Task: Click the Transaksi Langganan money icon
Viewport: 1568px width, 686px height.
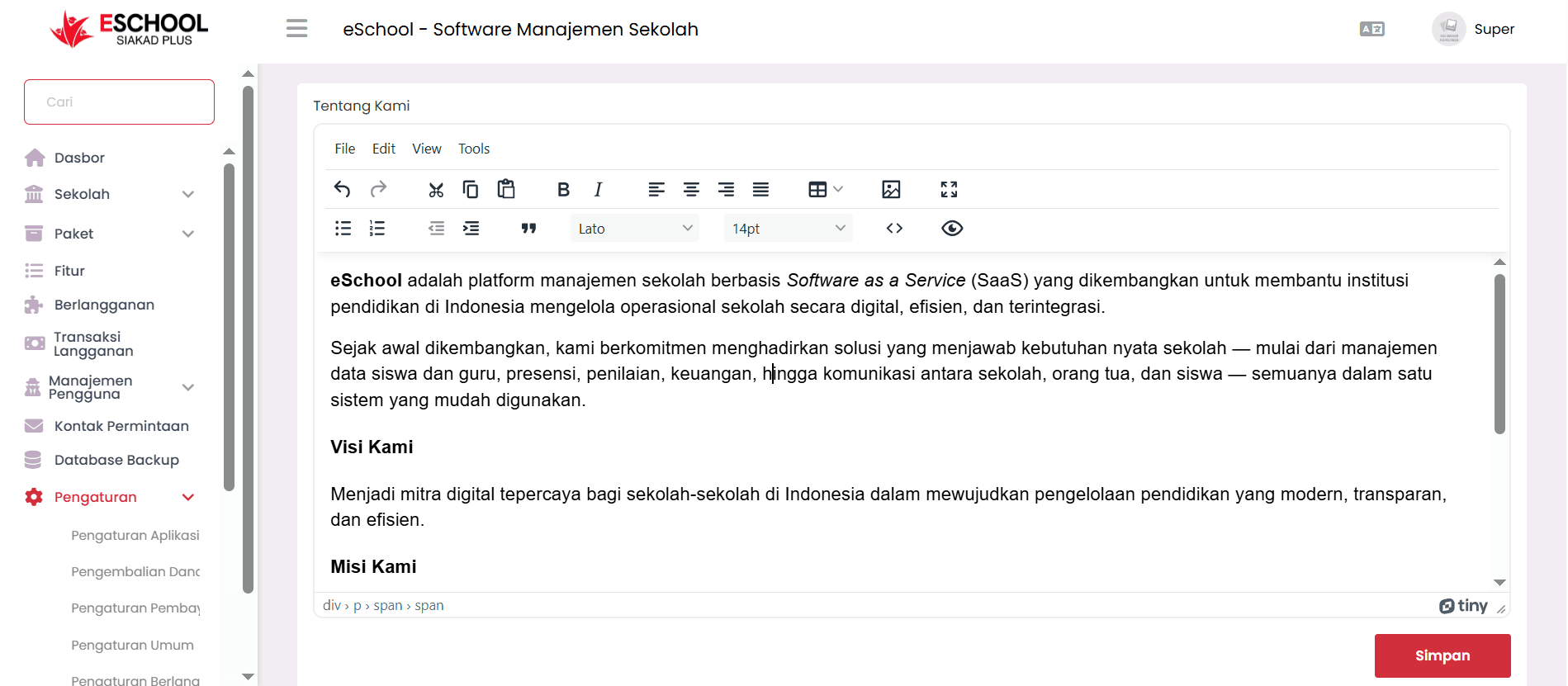Action: tap(35, 343)
